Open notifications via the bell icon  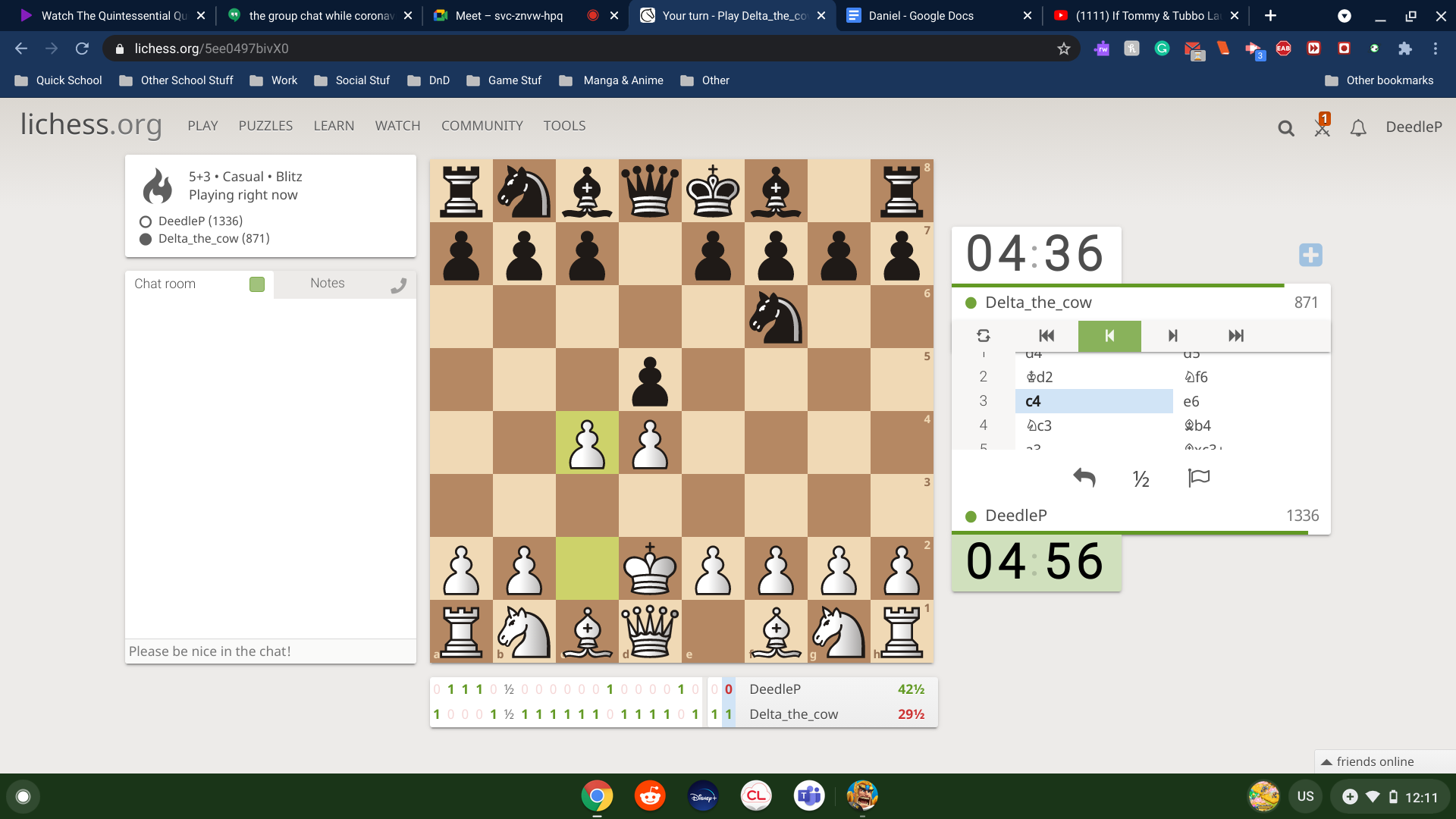[x=1357, y=127]
